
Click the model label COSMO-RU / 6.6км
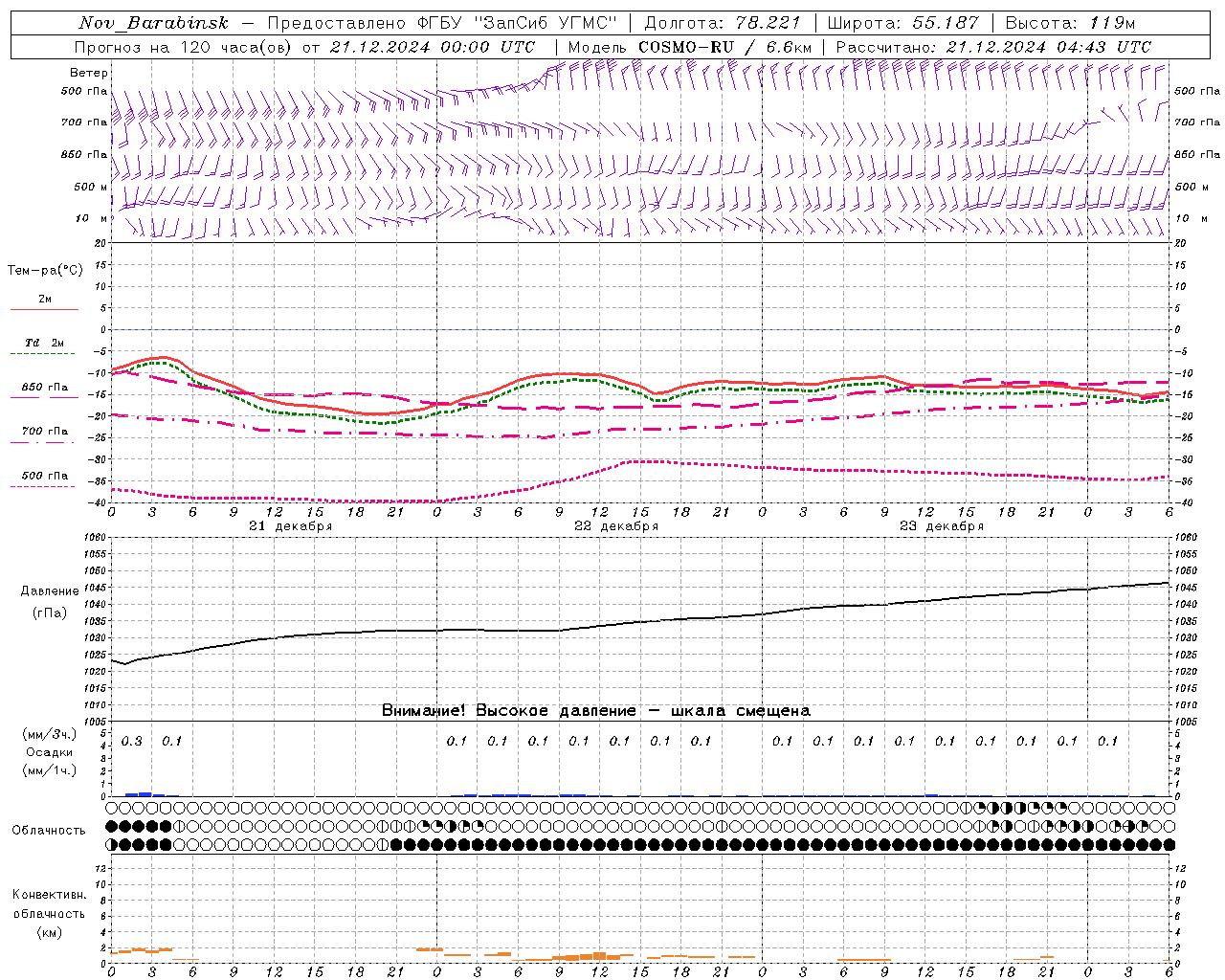pyautogui.click(x=724, y=47)
